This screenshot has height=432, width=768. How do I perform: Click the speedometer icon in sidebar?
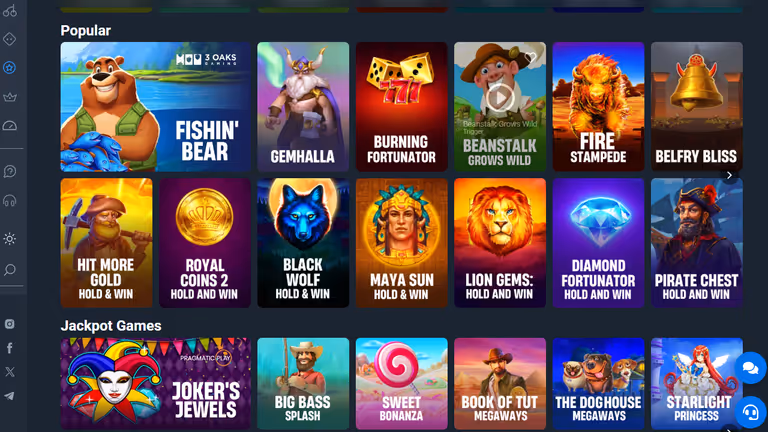[x=10, y=126]
